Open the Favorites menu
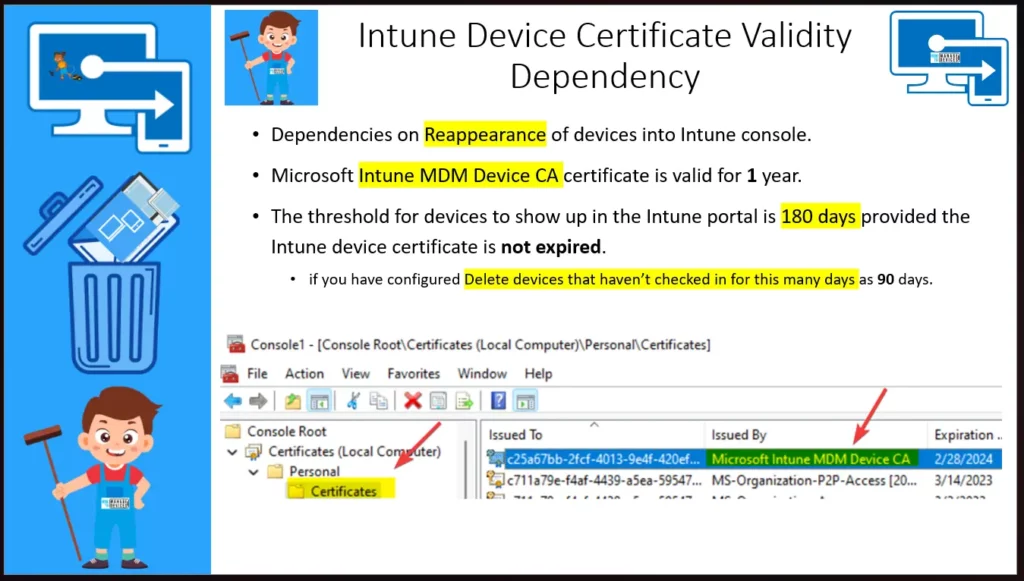1024x581 pixels. click(x=413, y=373)
